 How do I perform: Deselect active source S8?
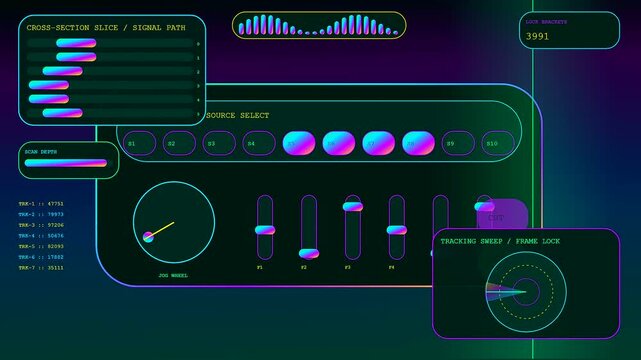coord(418,143)
